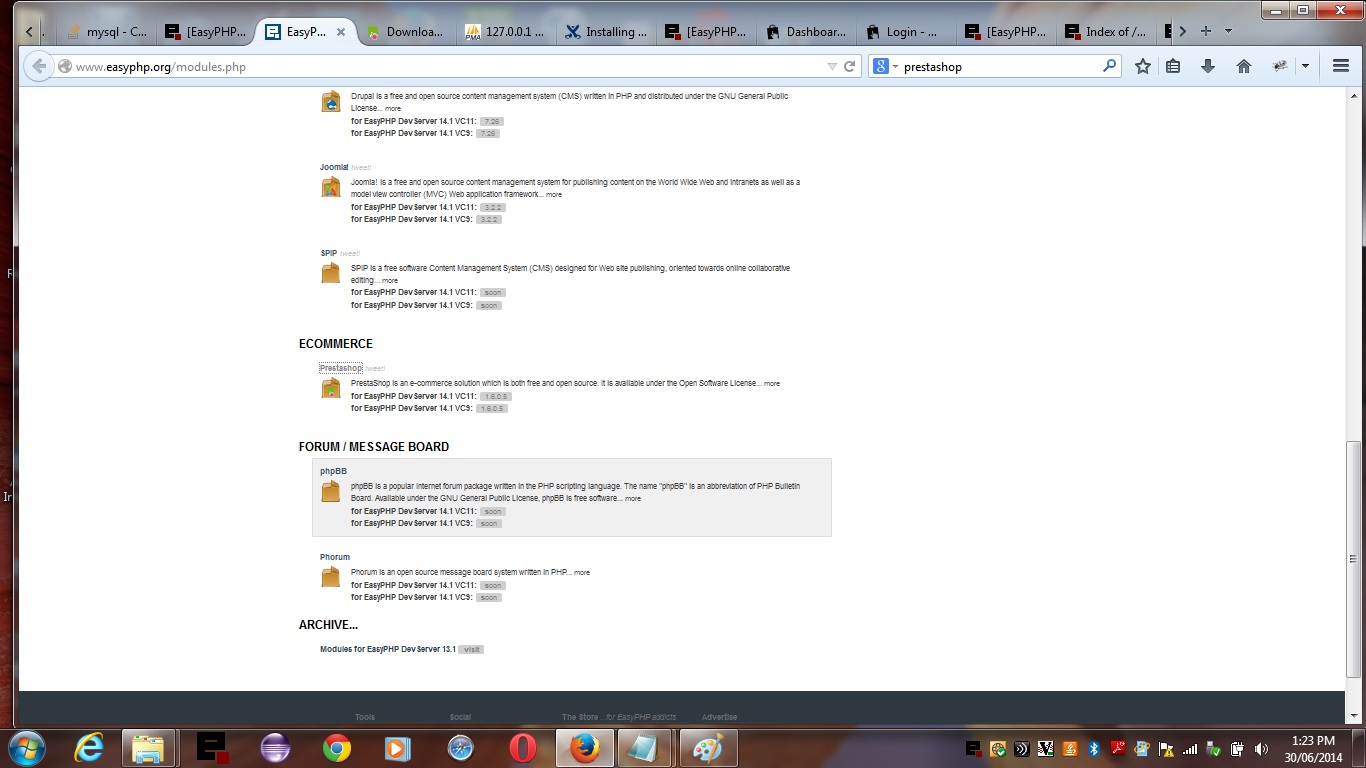Open Safari from the taskbar
This screenshot has width=1366, height=768.
click(x=460, y=748)
